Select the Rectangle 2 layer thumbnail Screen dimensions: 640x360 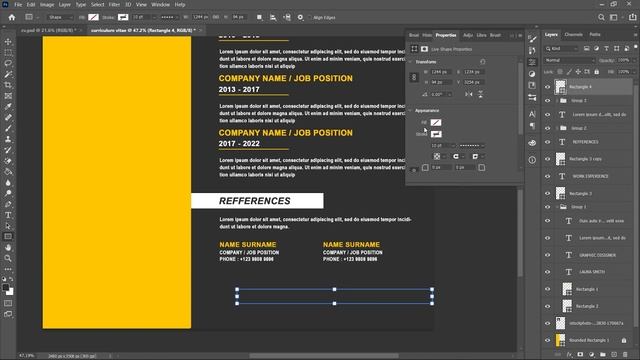[567, 306]
